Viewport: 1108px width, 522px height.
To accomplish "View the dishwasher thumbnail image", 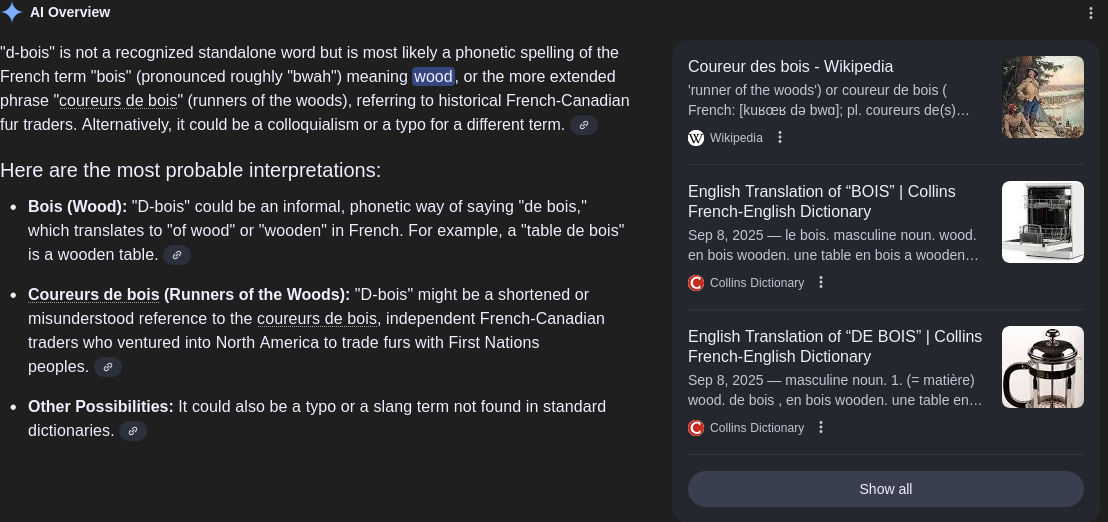I will coord(1042,222).
